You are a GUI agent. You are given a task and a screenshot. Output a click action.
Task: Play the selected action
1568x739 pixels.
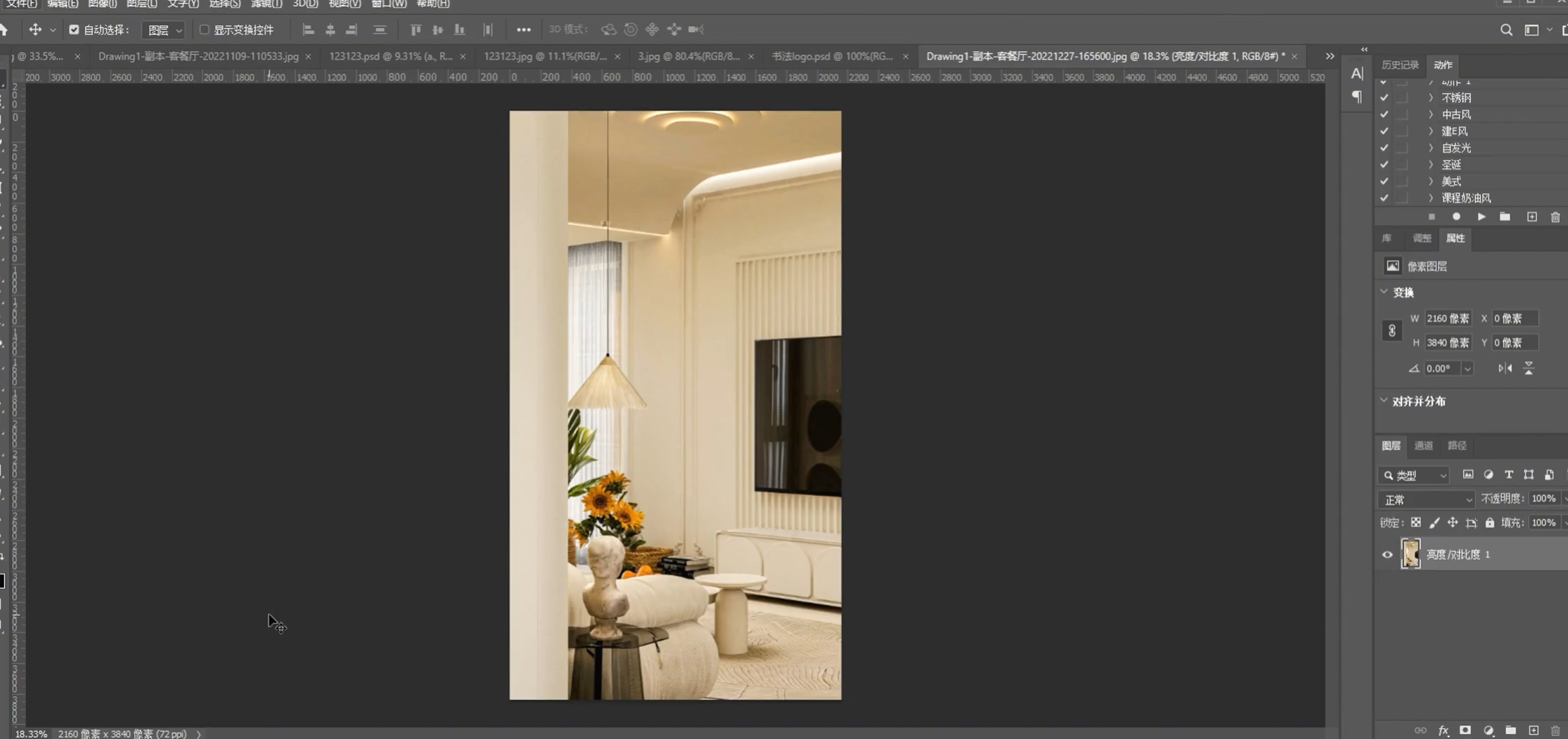[x=1481, y=217]
